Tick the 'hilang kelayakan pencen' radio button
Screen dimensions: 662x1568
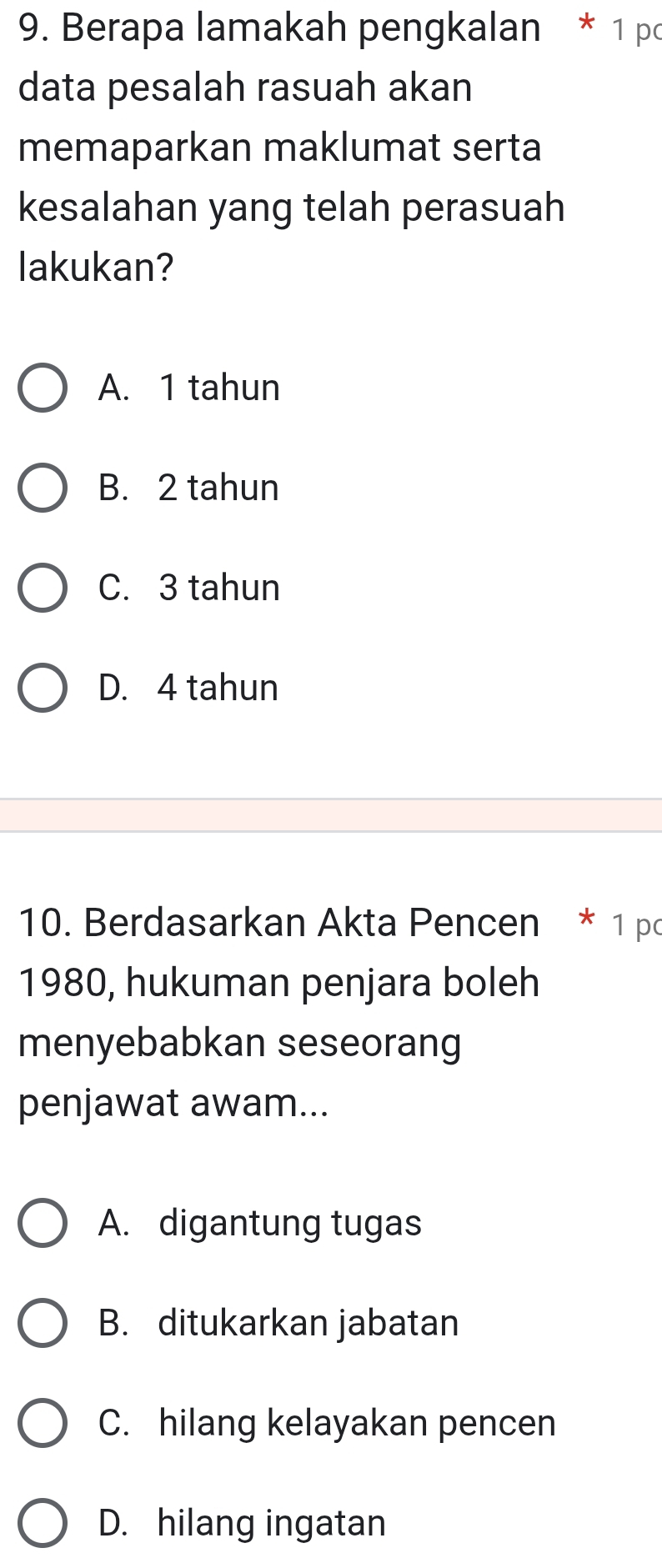point(42,1424)
